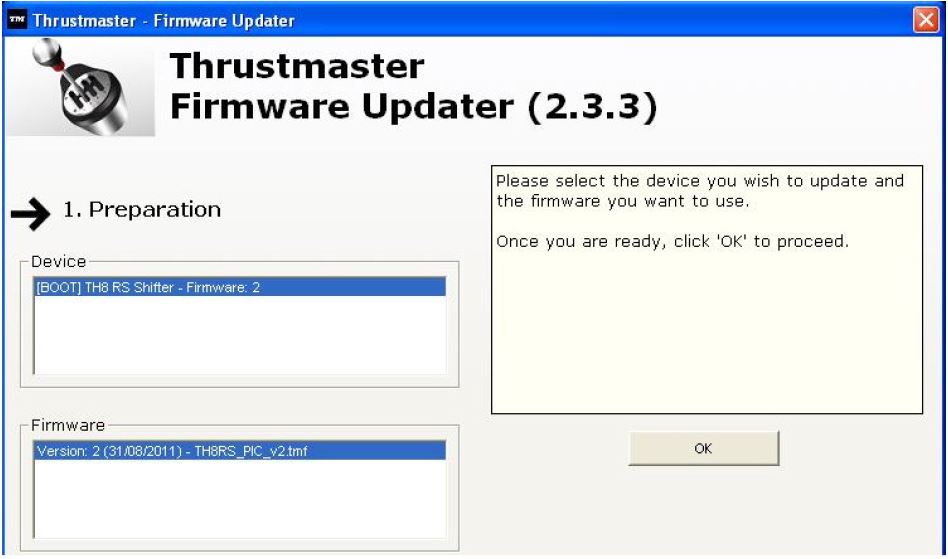This screenshot has width=948, height=559.
Task: Click the gear shifter logo image
Action: [x=80, y=86]
